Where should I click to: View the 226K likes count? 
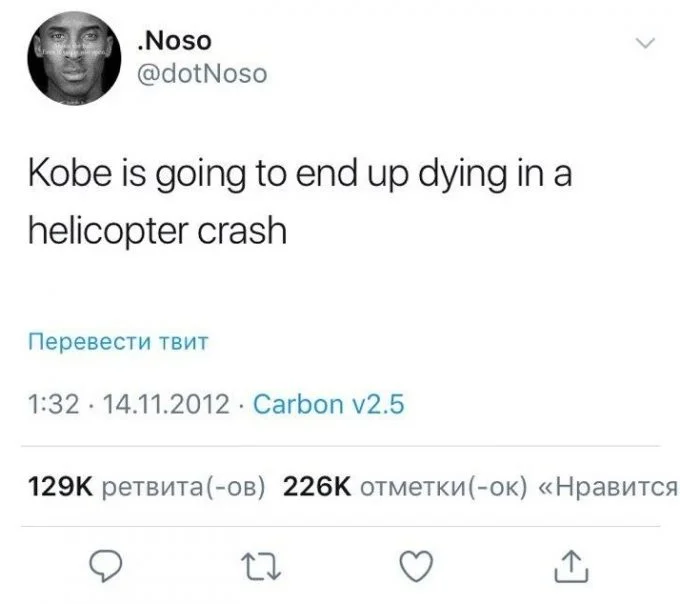click(x=317, y=486)
